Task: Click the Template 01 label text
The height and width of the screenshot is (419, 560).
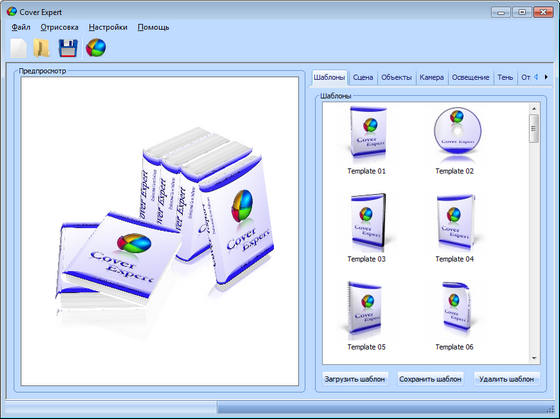Action: coord(366,171)
